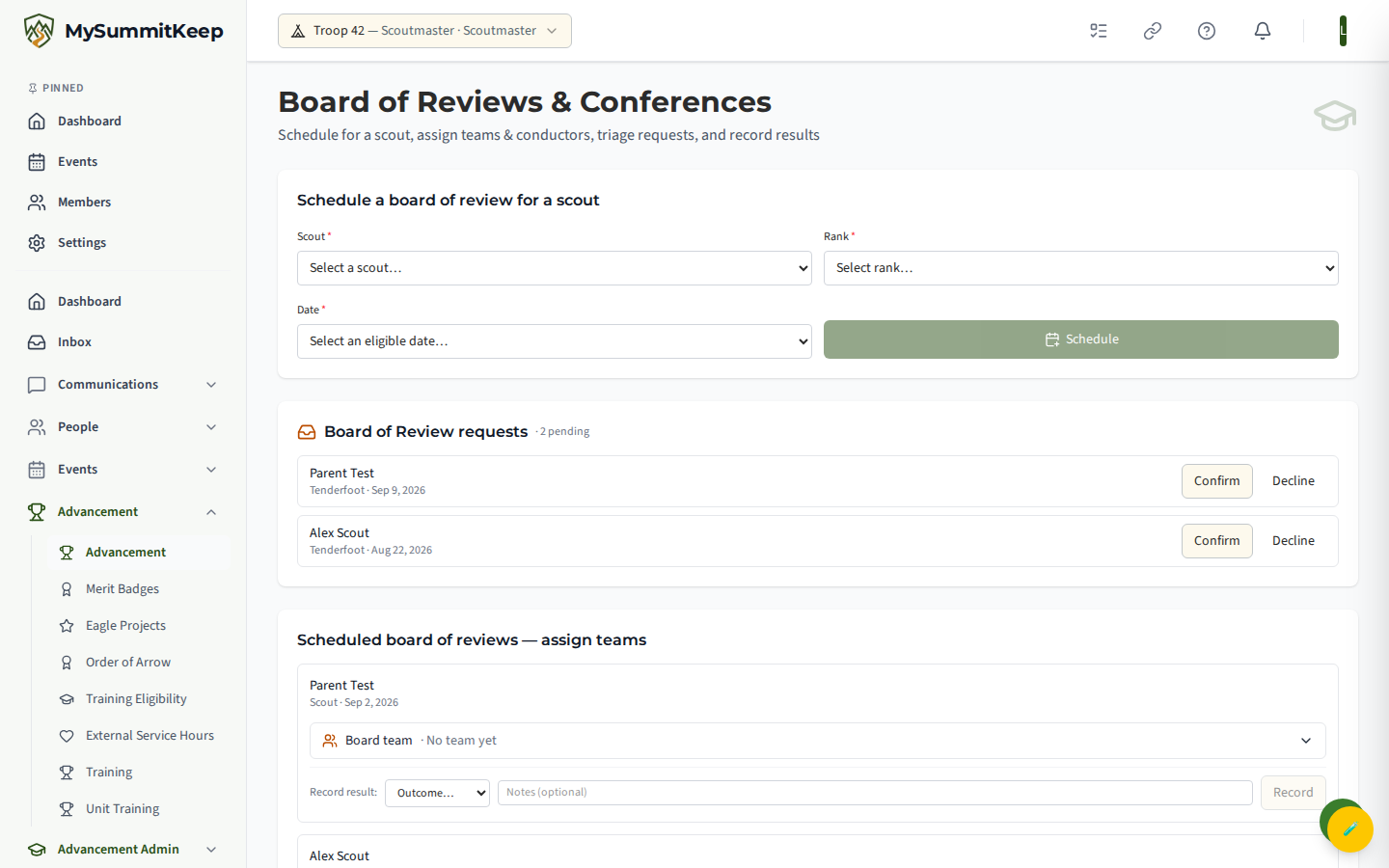Open External Service Hours page

pos(139,736)
